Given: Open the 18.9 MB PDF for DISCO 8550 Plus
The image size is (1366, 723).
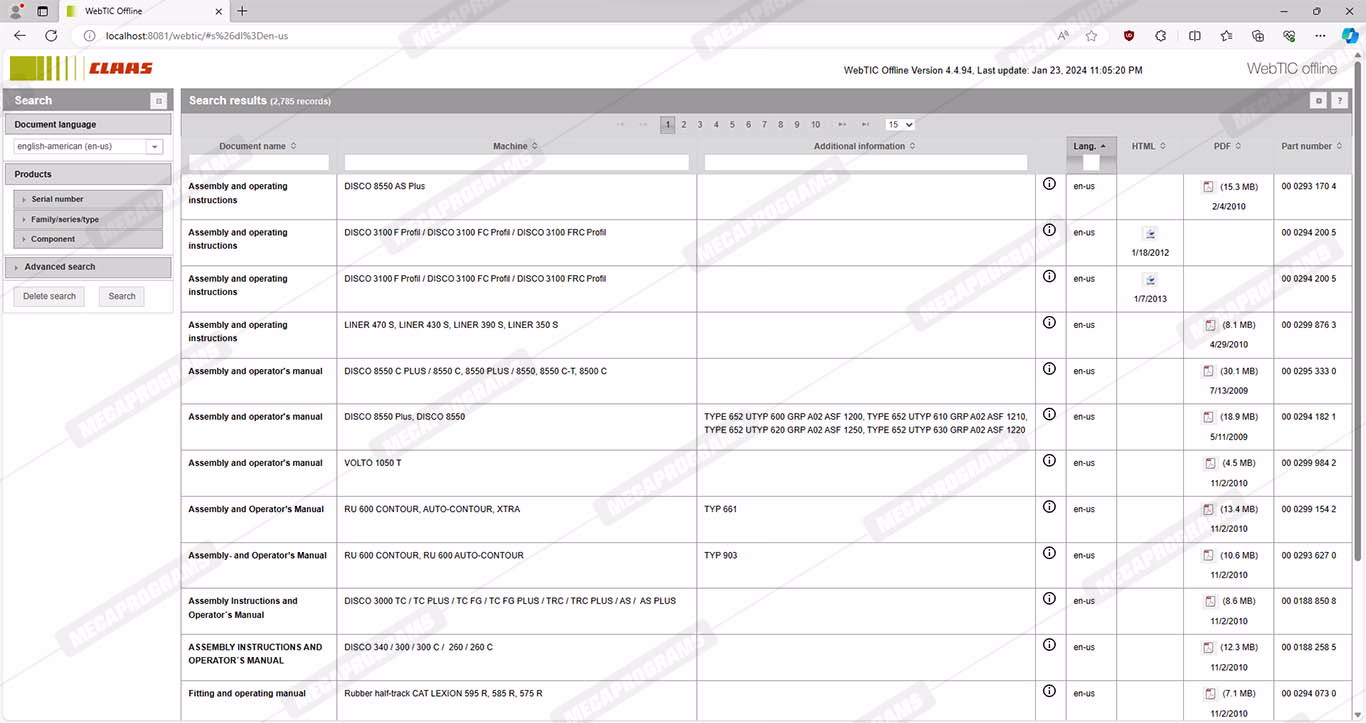Looking at the screenshot, I should coord(1209,417).
